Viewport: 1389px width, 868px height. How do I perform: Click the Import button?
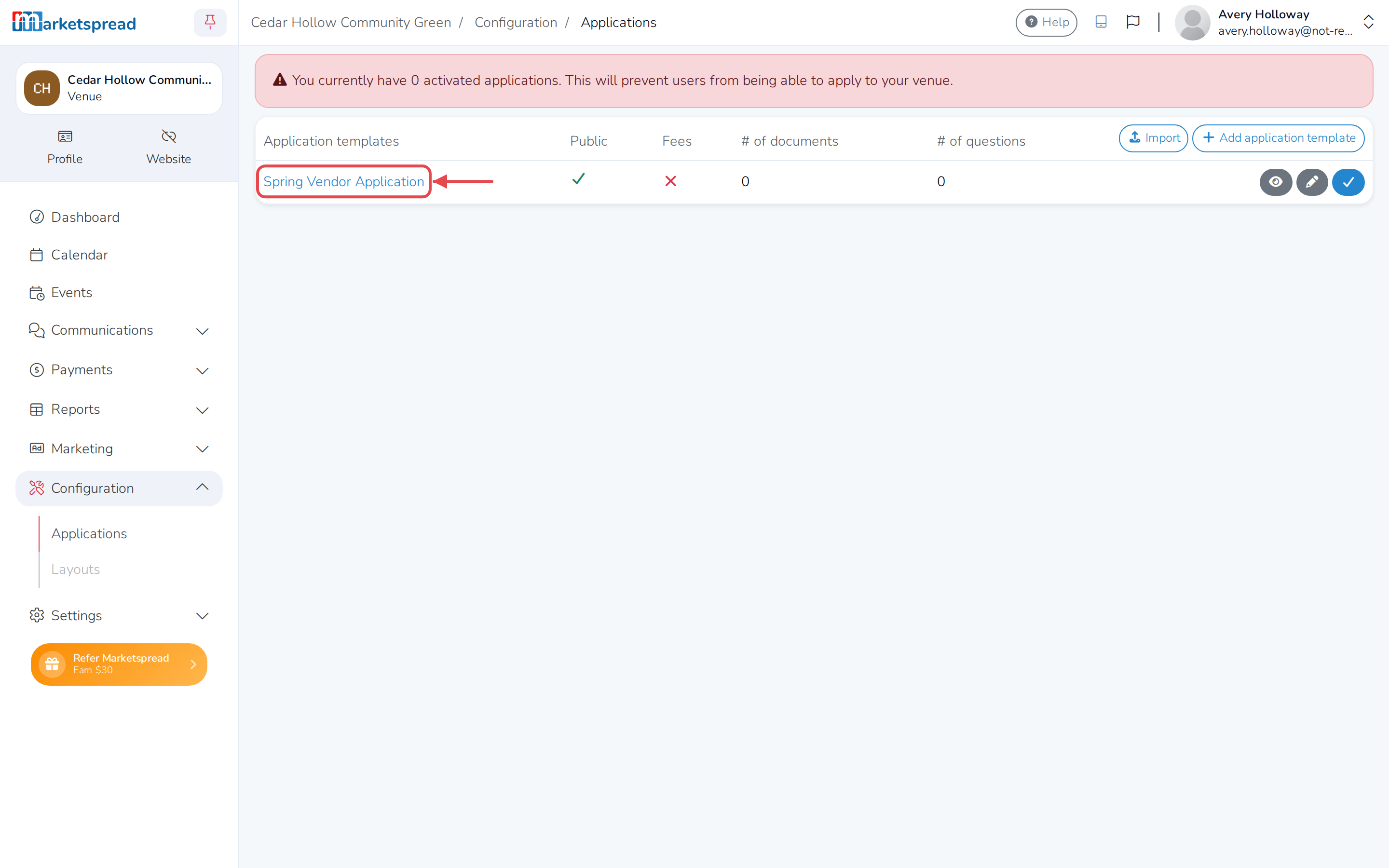tap(1153, 138)
